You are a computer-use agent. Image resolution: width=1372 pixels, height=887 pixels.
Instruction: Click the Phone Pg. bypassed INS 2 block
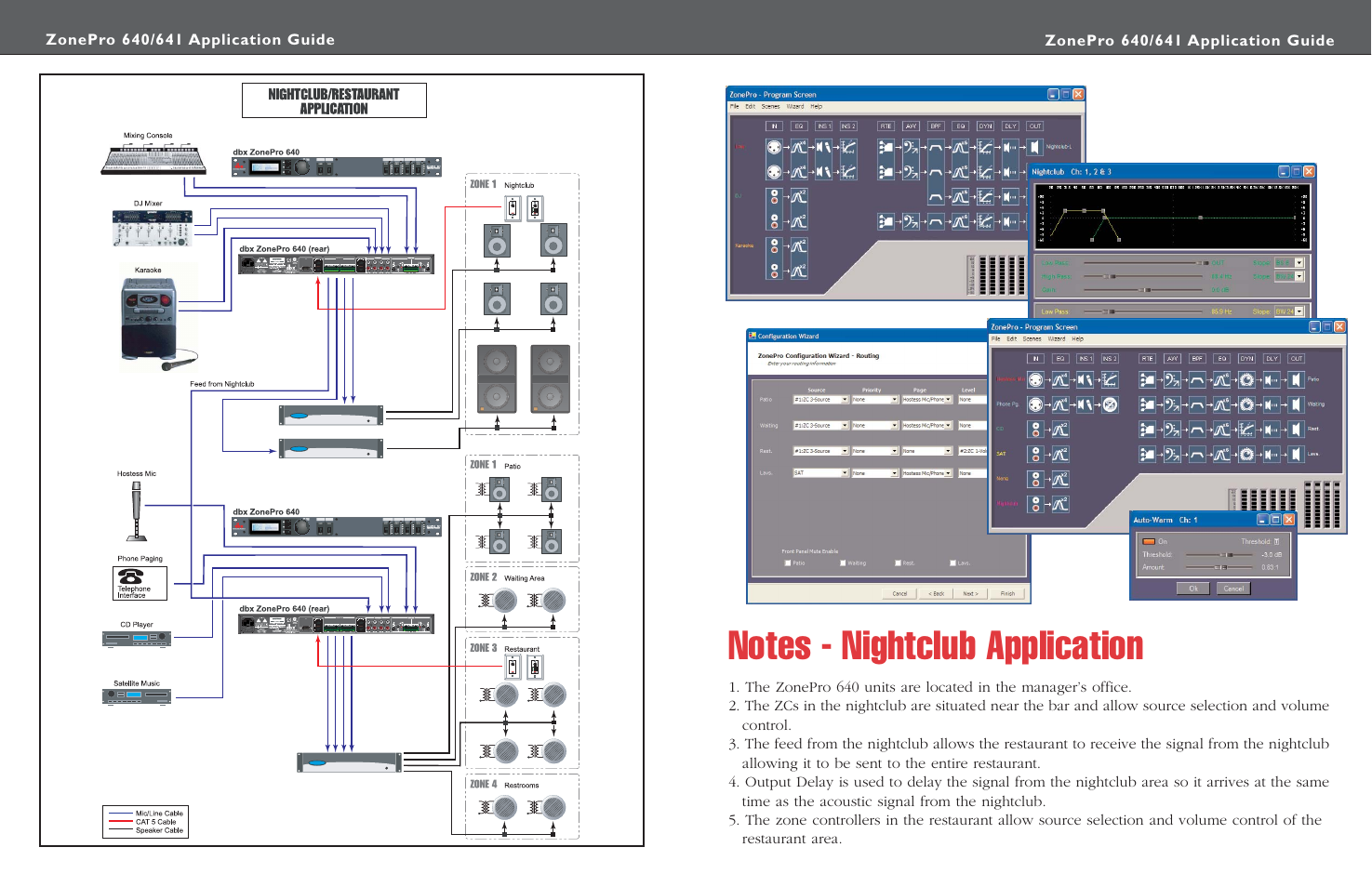(1110, 404)
